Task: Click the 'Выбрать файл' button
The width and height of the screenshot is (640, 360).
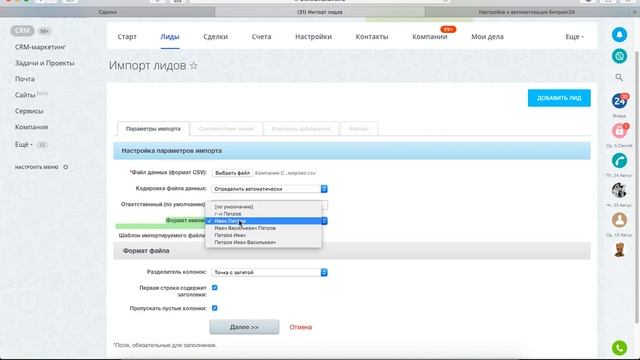Action: pyautogui.click(x=232, y=173)
